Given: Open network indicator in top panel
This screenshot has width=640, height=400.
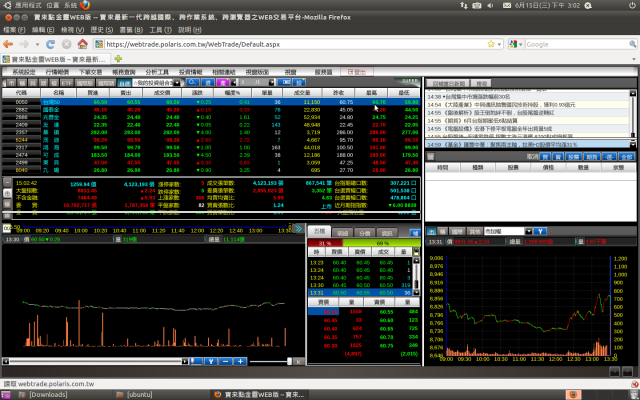Looking at the screenshot, I should click(464, 5).
